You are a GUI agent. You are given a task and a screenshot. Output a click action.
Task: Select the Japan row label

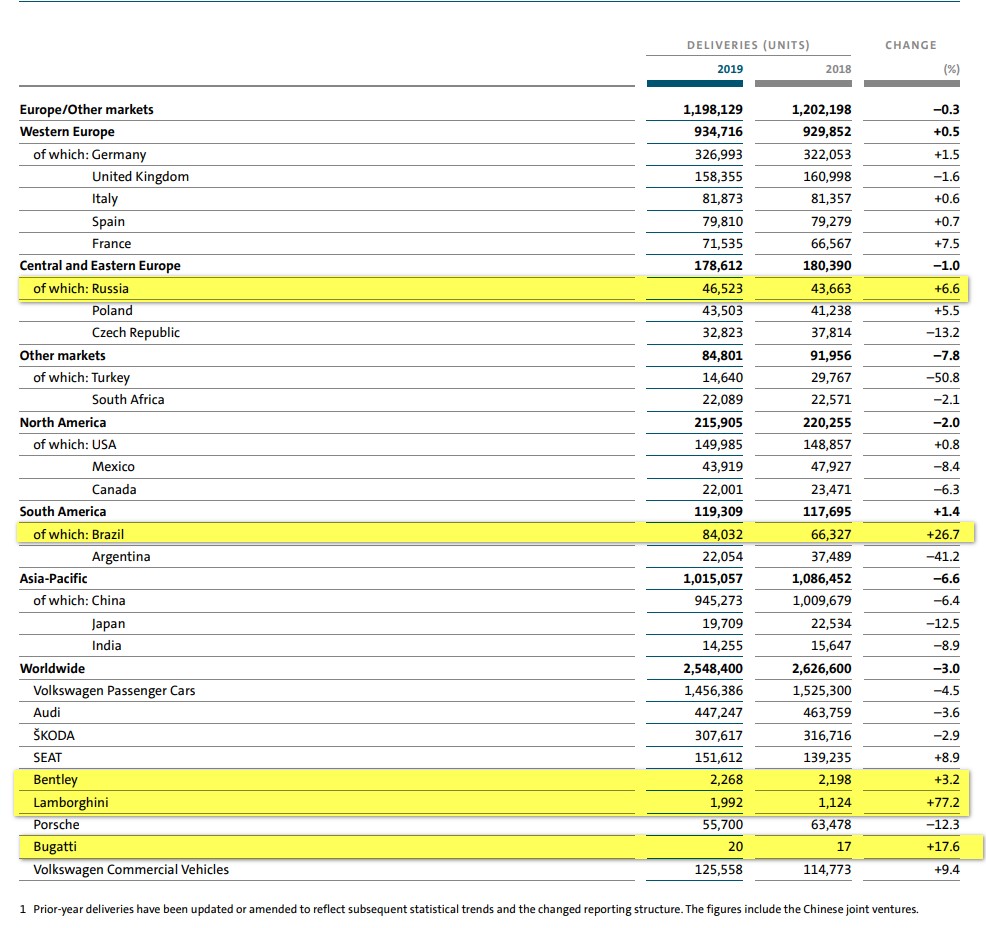point(108,624)
